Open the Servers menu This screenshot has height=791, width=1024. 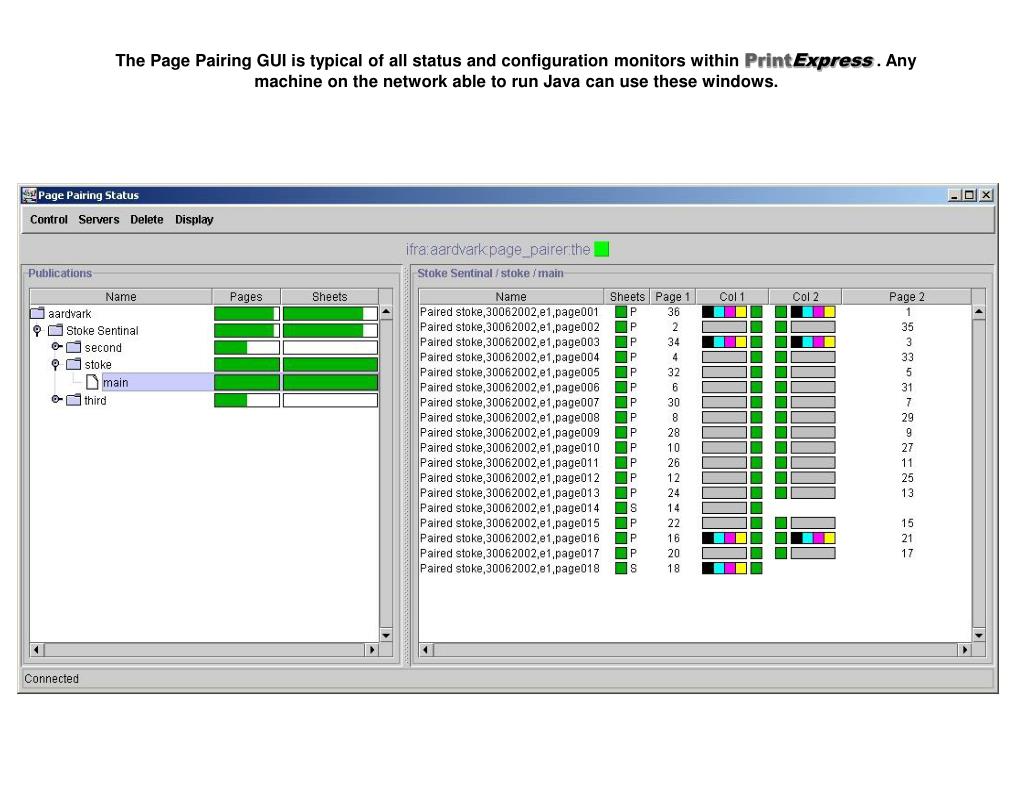[99, 219]
